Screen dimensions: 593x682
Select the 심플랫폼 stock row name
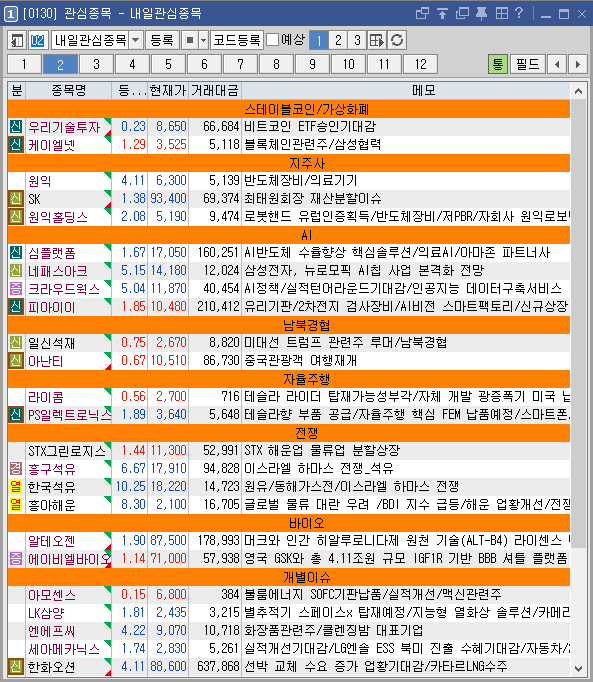click(x=52, y=253)
